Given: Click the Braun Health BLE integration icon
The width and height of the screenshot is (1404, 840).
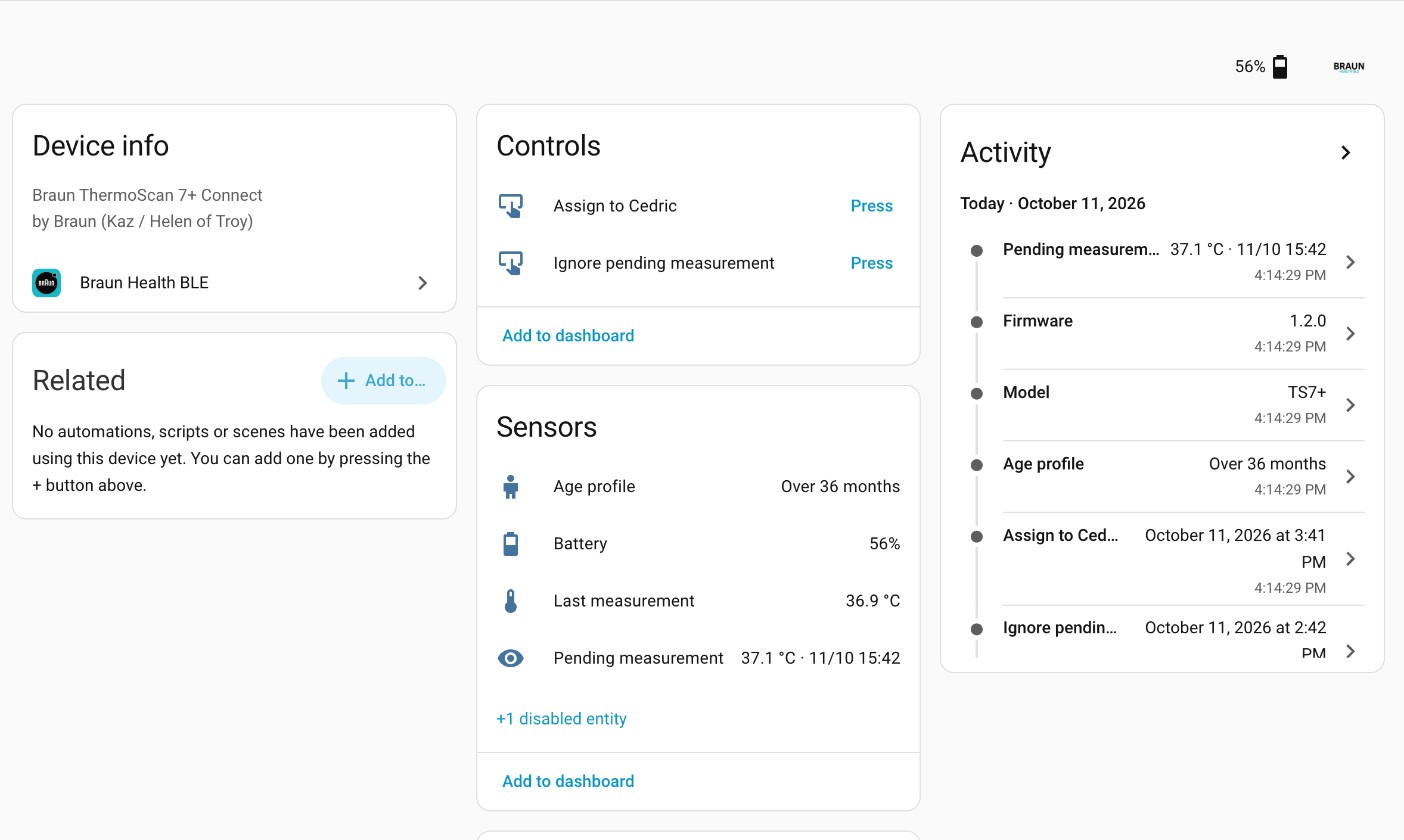Looking at the screenshot, I should 47,283.
